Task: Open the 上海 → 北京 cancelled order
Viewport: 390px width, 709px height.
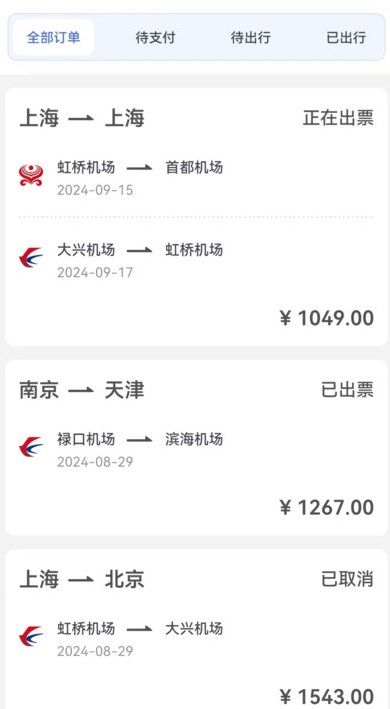Action: coord(82,580)
